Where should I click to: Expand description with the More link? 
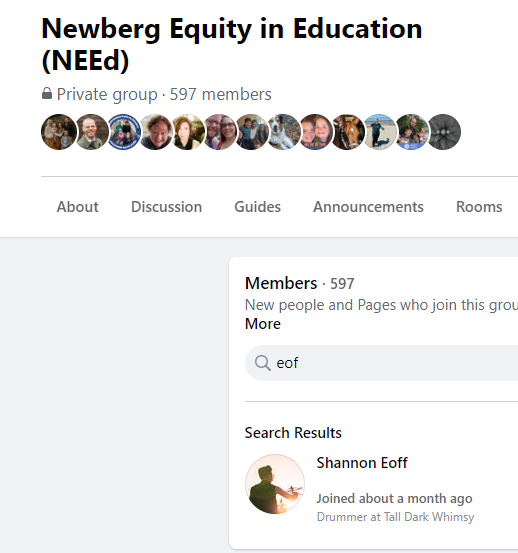point(263,324)
